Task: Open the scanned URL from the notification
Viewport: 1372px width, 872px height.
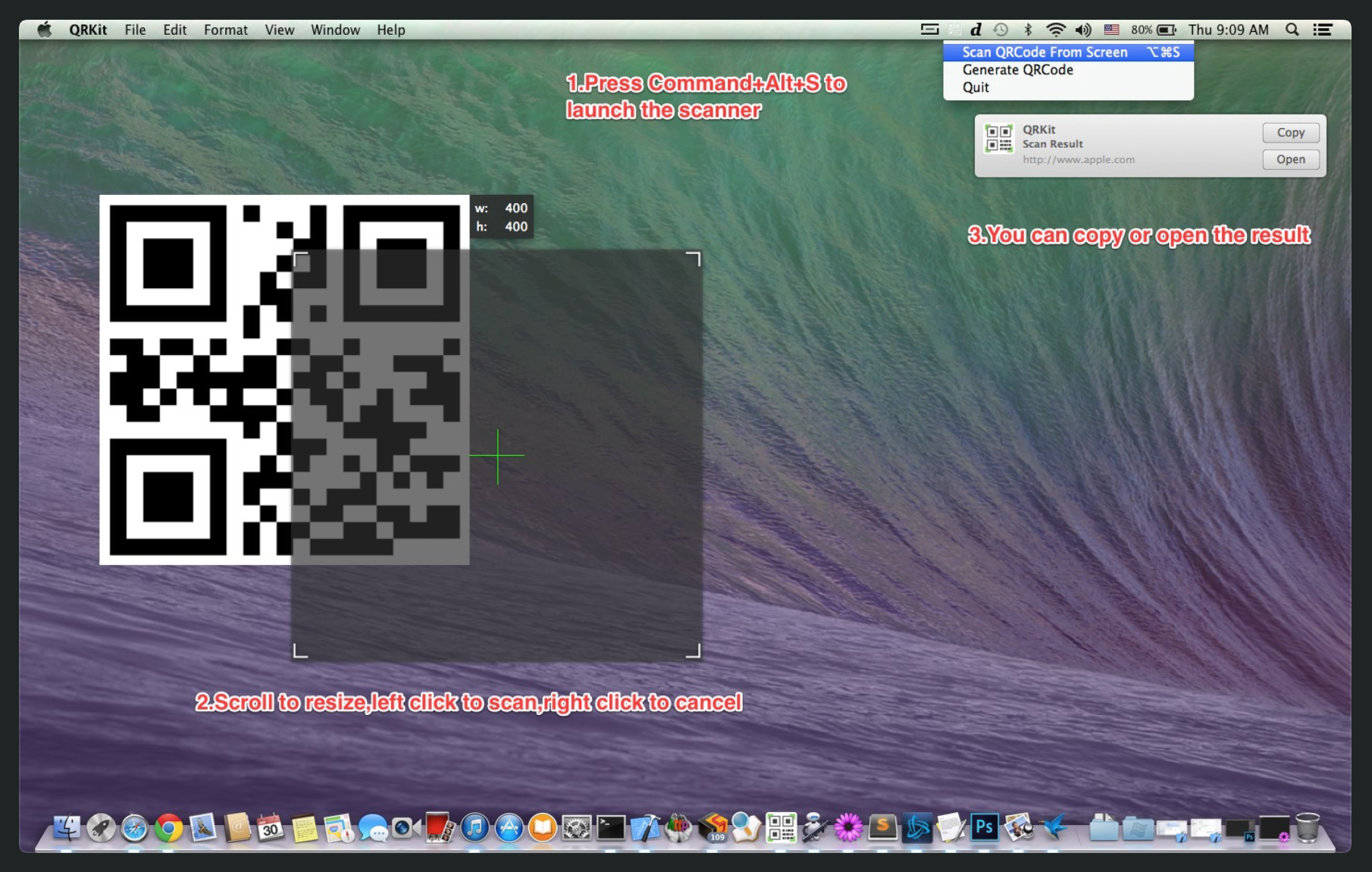Action: tap(1290, 159)
